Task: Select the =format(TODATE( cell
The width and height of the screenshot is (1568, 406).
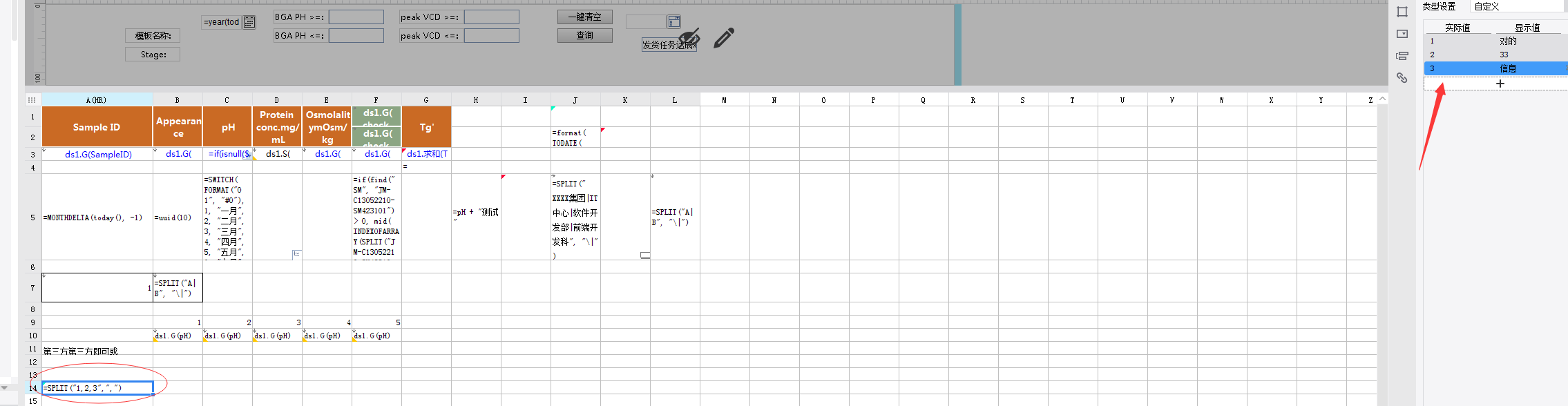Action: coord(575,137)
